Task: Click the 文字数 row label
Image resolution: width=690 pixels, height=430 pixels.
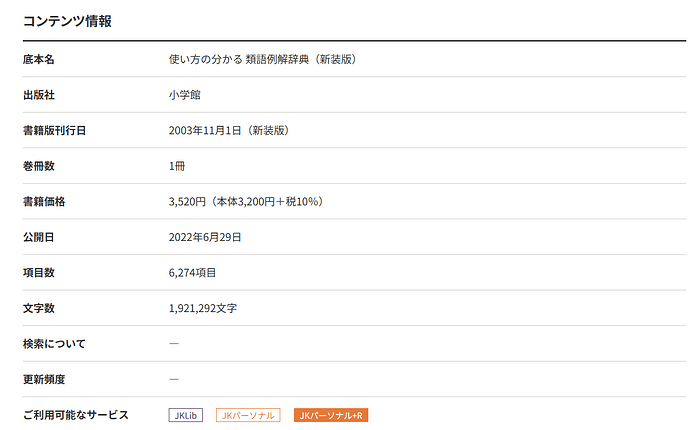Action: coord(39,308)
